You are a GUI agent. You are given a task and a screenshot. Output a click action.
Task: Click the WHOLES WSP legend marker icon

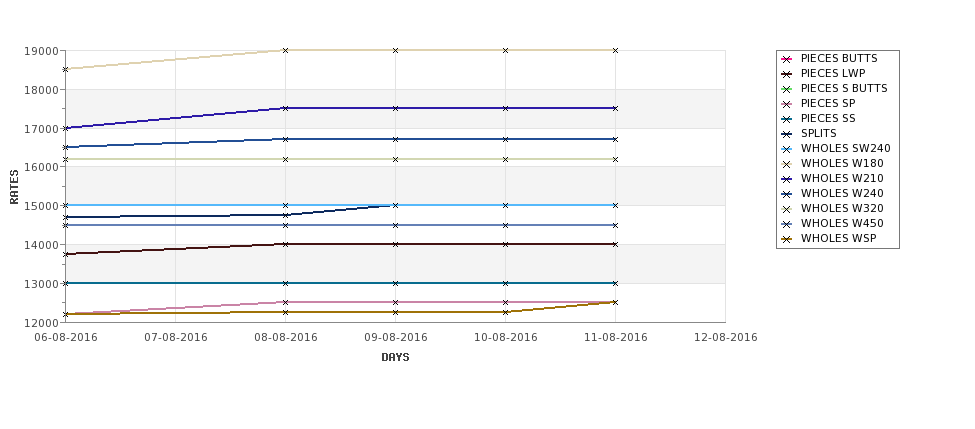point(787,239)
